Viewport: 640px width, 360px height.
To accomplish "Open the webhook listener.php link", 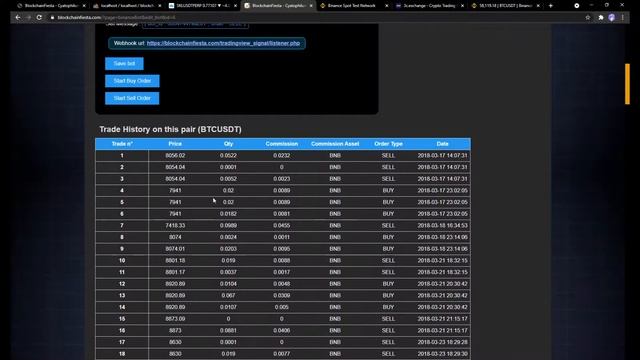I will click(x=223, y=43).
